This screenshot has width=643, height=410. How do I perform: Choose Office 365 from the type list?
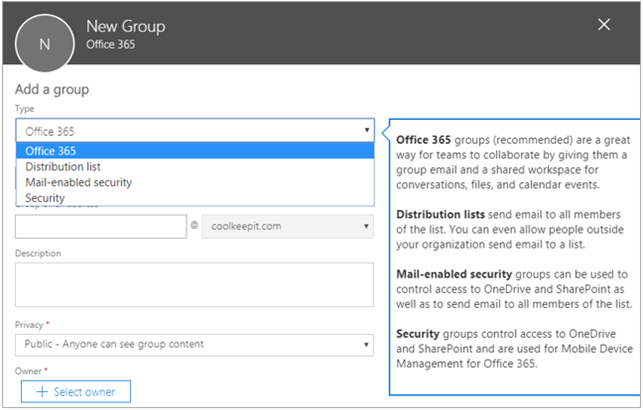[195, 151]
